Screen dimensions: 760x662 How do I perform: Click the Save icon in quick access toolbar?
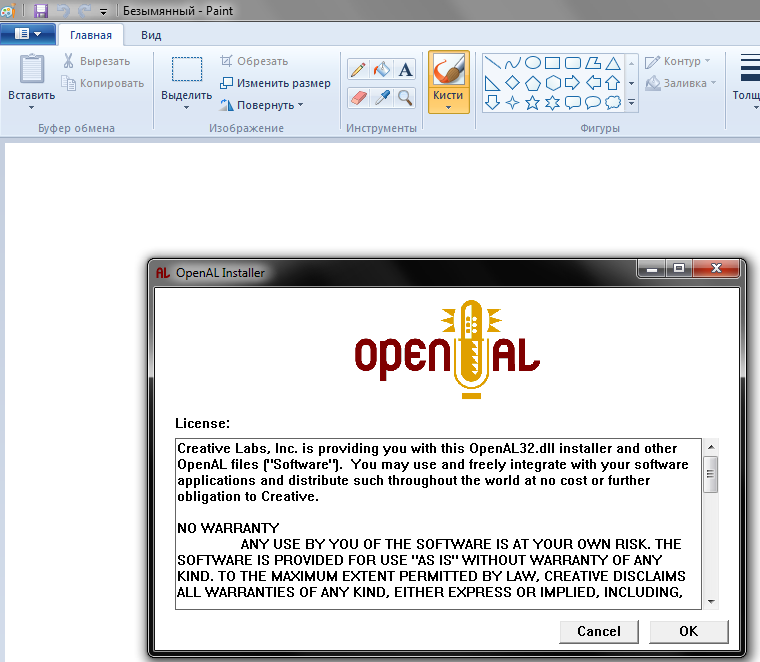(x=41, y=11)
